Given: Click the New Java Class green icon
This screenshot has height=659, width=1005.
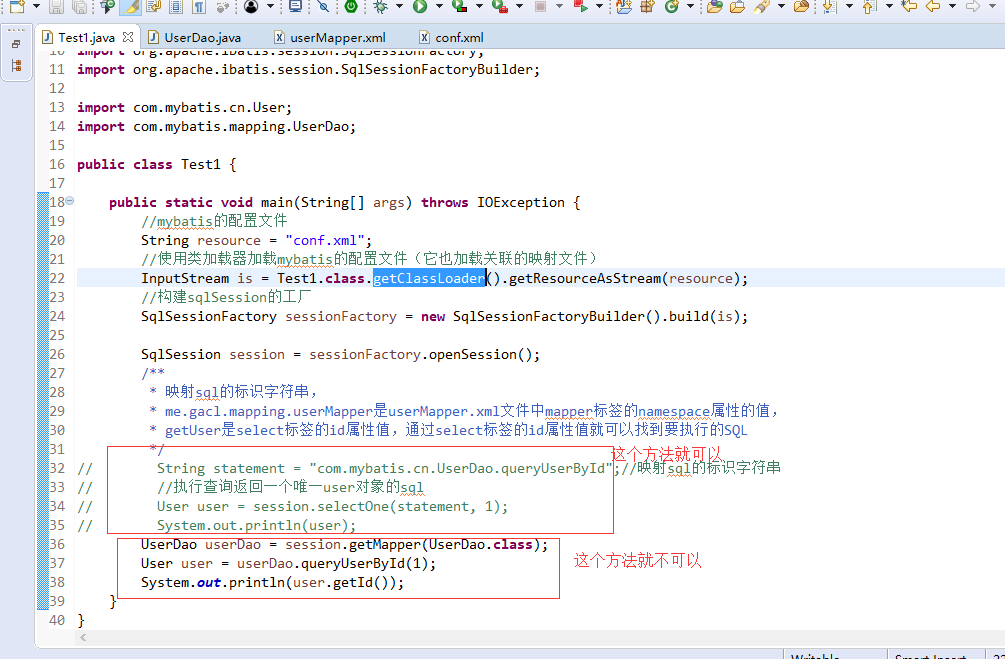Looking at the screenshot, I should pyautogui.click(x=671, y=7).
